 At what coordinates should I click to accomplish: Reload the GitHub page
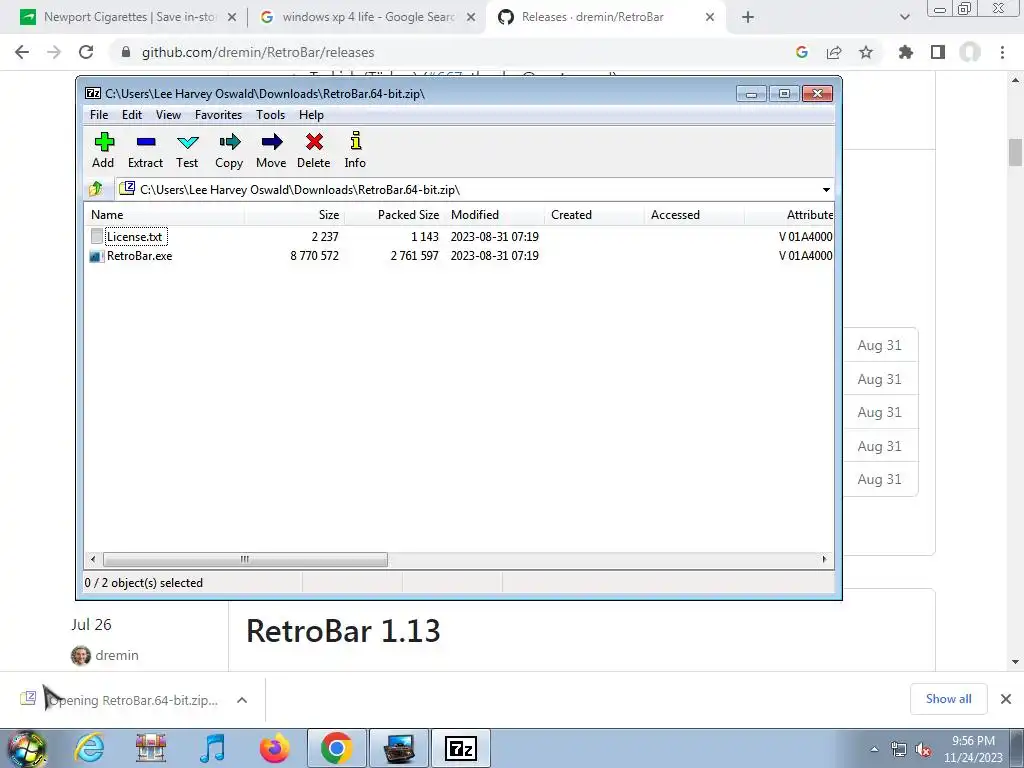86,52
